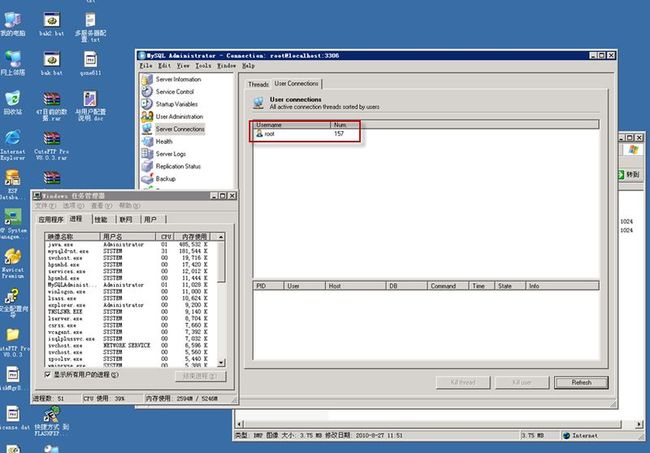Screen dimensions: 650x453
Task: Select explorer.exe process row
Action: (131, 305)
